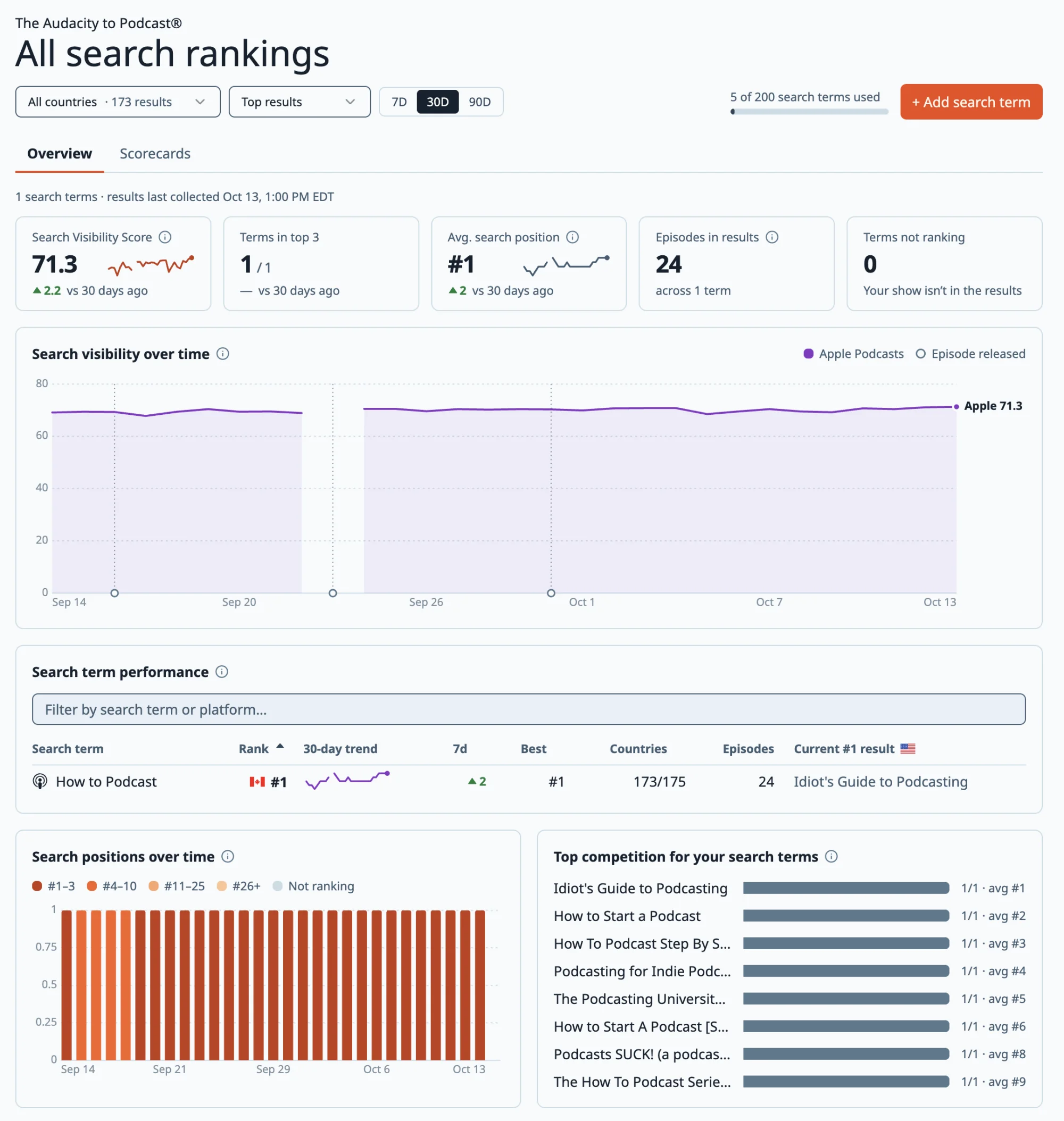Click the Canada flag next to rank #1
The width and height of the screenshot is (1064, 1121).
[257, 782]
